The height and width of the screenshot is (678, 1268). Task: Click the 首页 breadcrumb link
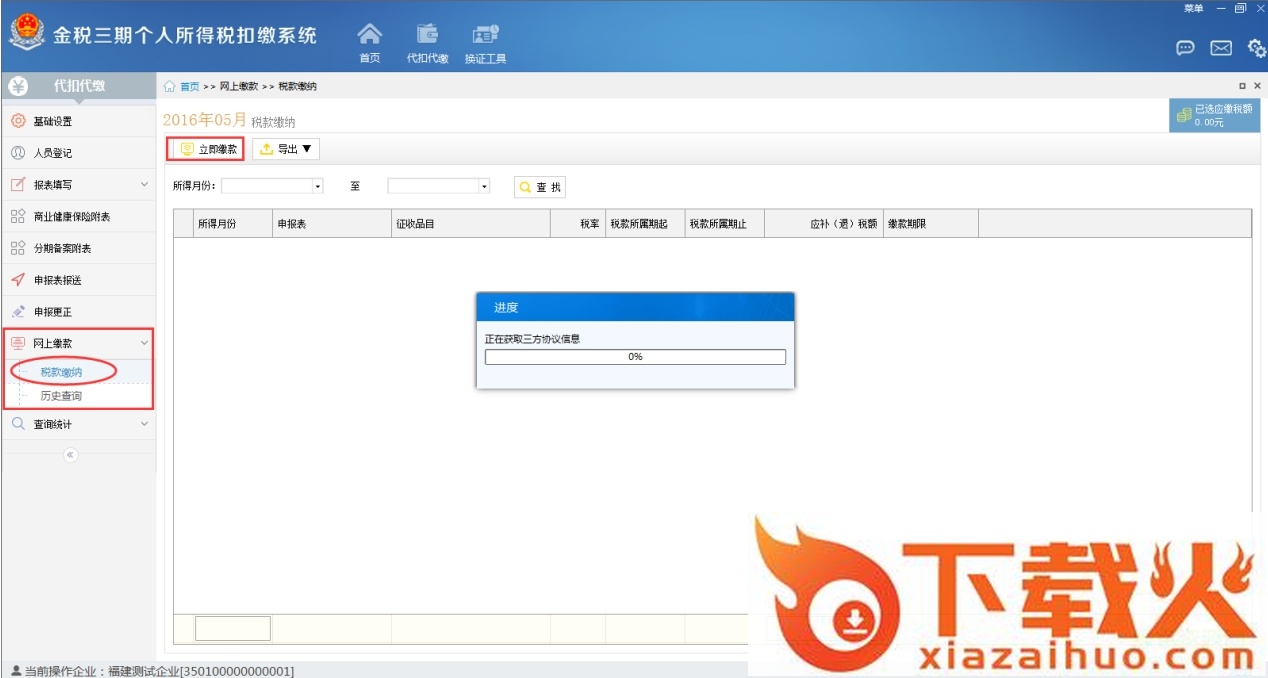189,87
